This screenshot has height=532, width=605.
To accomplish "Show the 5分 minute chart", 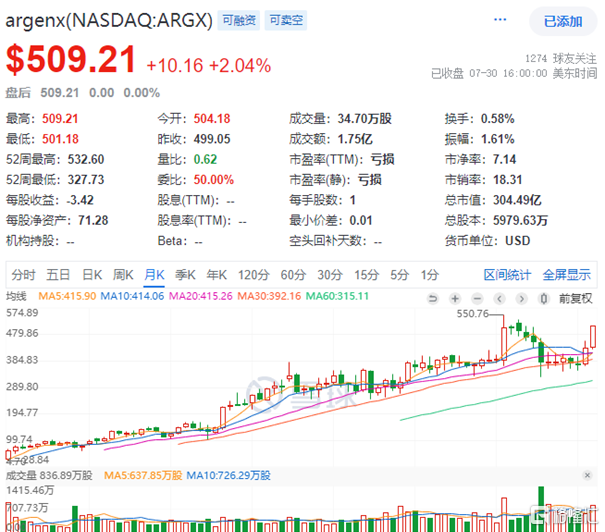I will pyautogui.click(x=399, y=275).
